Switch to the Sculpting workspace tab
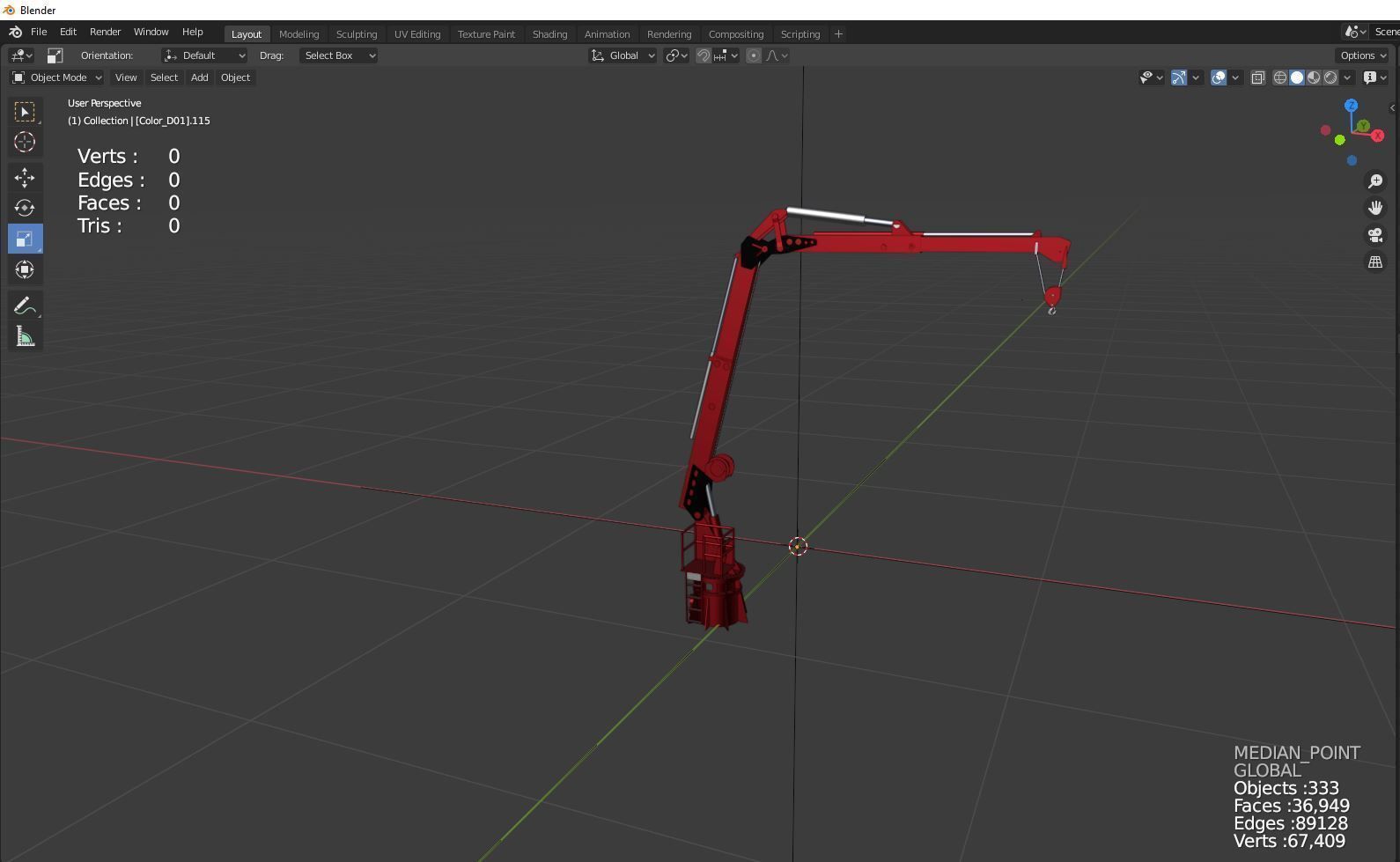The height and width of the screenshot is (862, 1400). point(357,34)
